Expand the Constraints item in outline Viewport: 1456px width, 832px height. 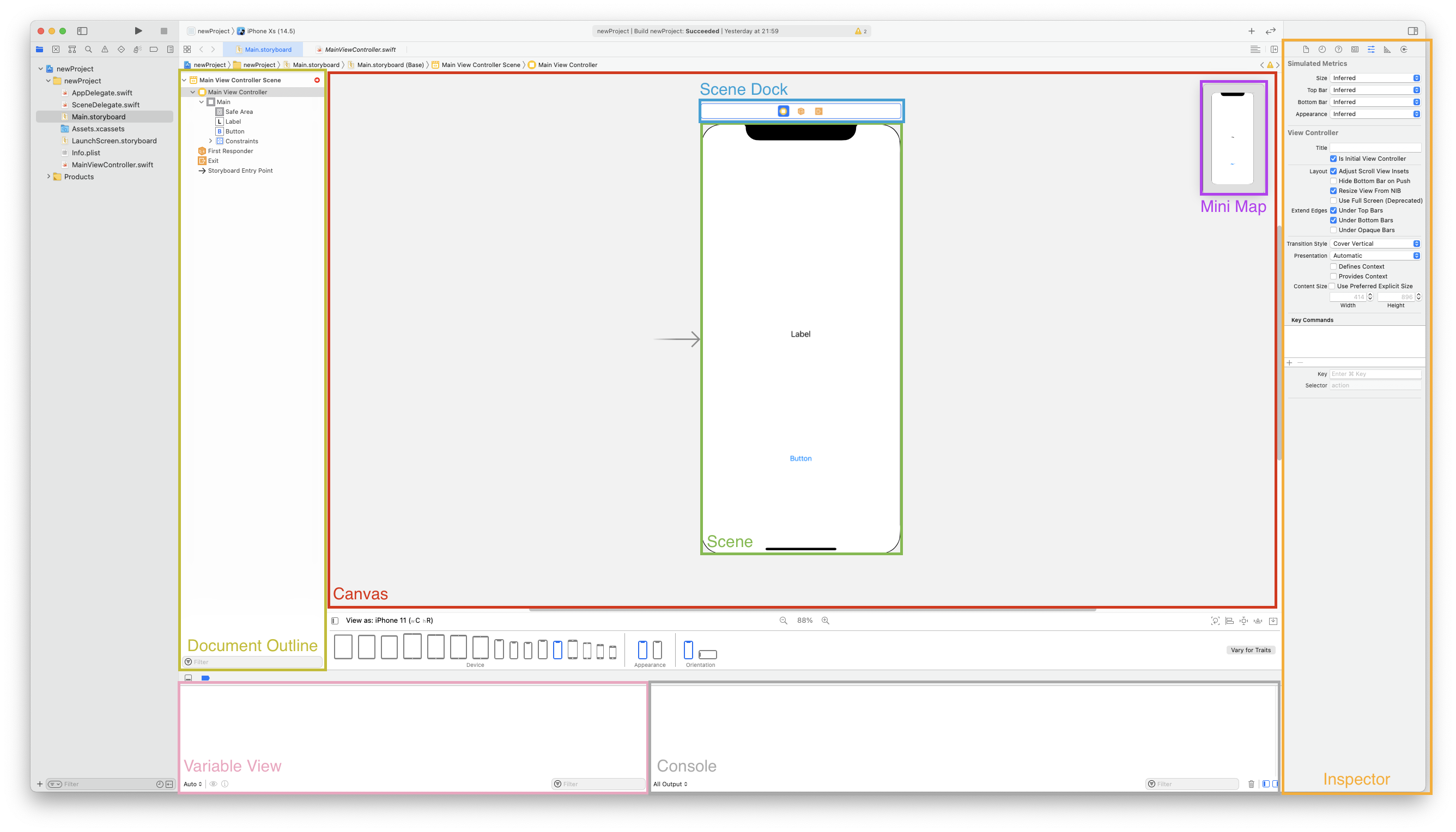point(210,141)
